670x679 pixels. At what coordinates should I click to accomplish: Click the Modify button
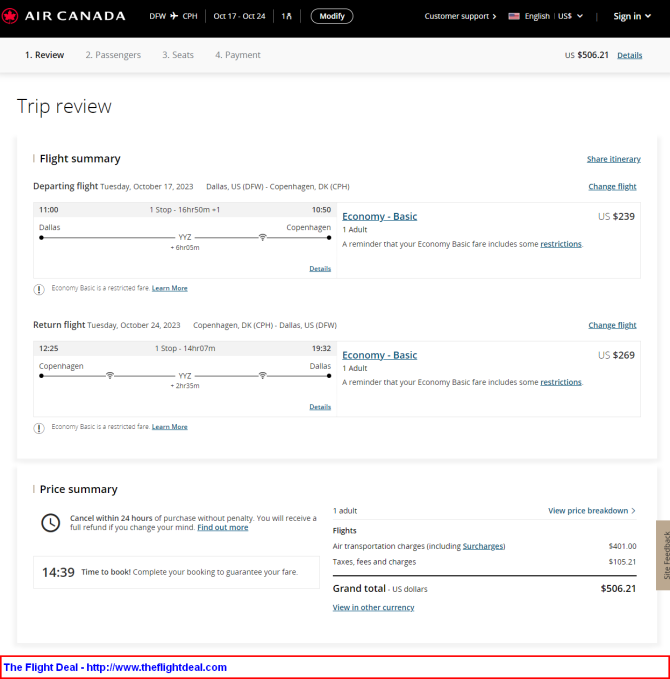click(x=332, y=16)
